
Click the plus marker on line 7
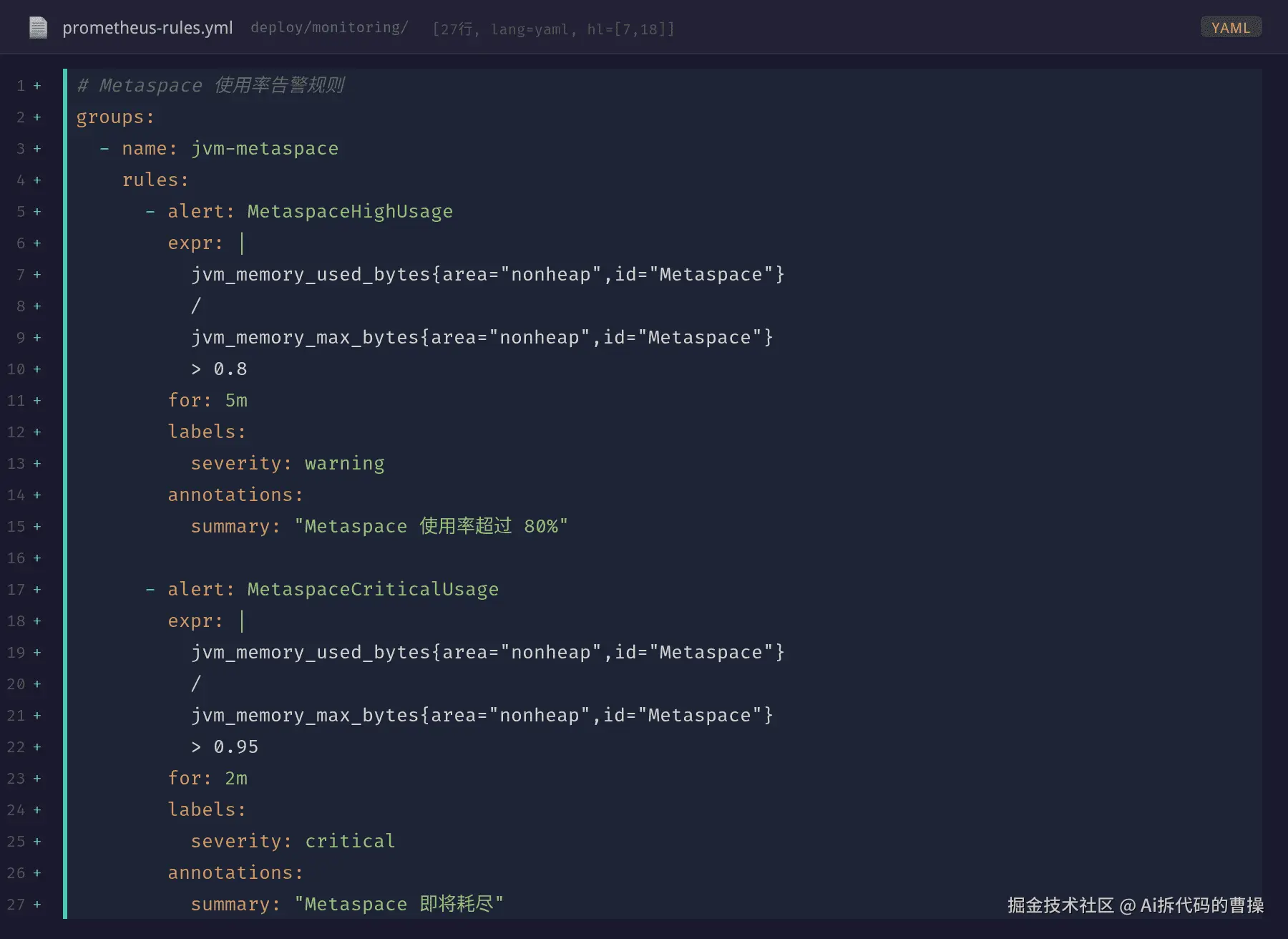point(37,275)
